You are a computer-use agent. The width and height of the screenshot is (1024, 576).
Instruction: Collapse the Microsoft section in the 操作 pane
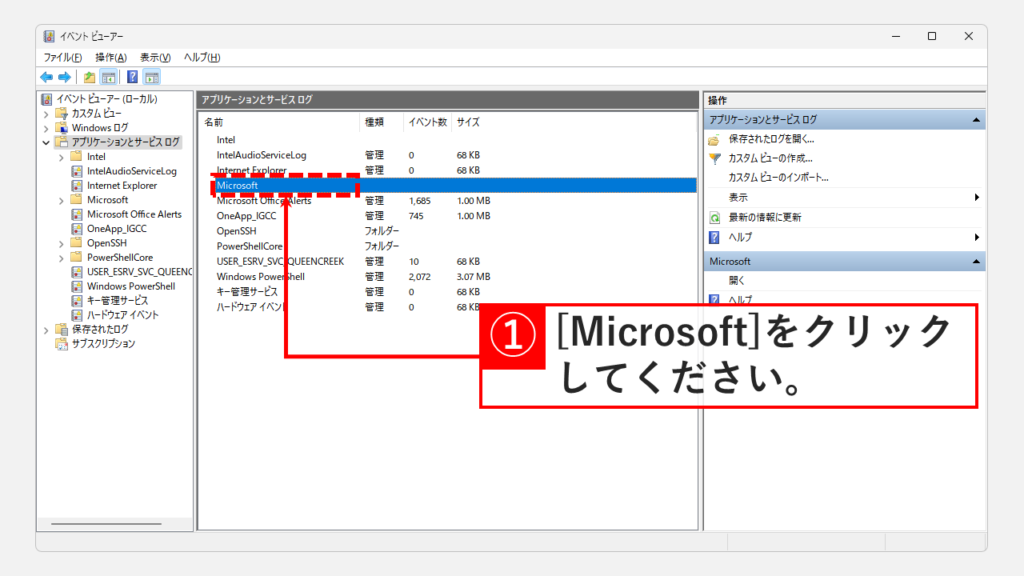977,261
